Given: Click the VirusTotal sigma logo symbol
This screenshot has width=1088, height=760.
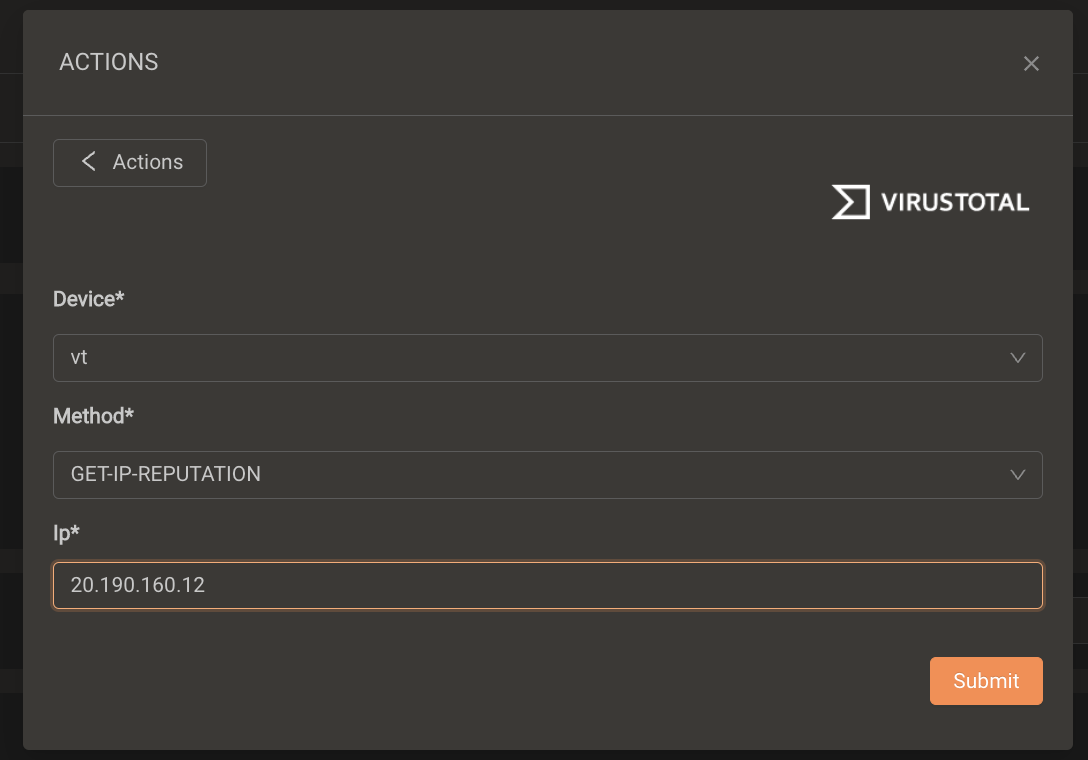Looking at the screenshot, I should point(850,202).
